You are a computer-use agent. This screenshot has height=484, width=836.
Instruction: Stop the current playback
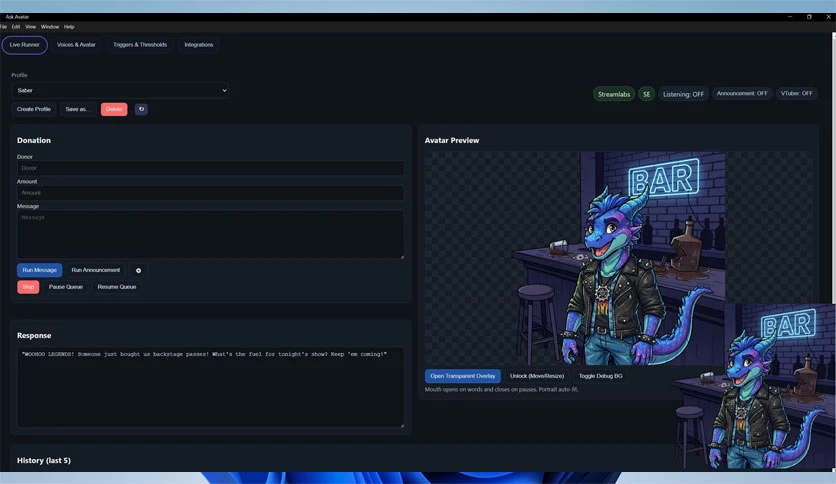28,287
